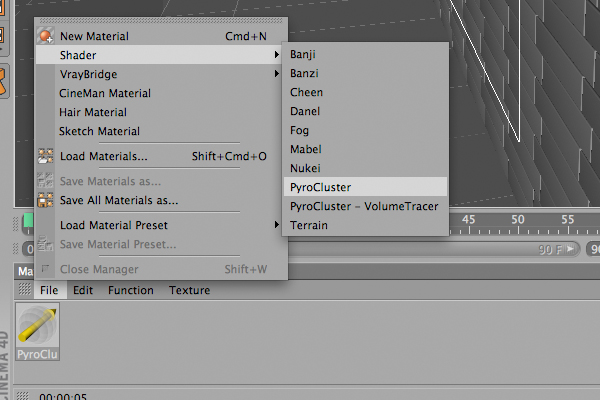
Task: Expand the VrayBridge submenu arrow
Action: pos(276,73)
